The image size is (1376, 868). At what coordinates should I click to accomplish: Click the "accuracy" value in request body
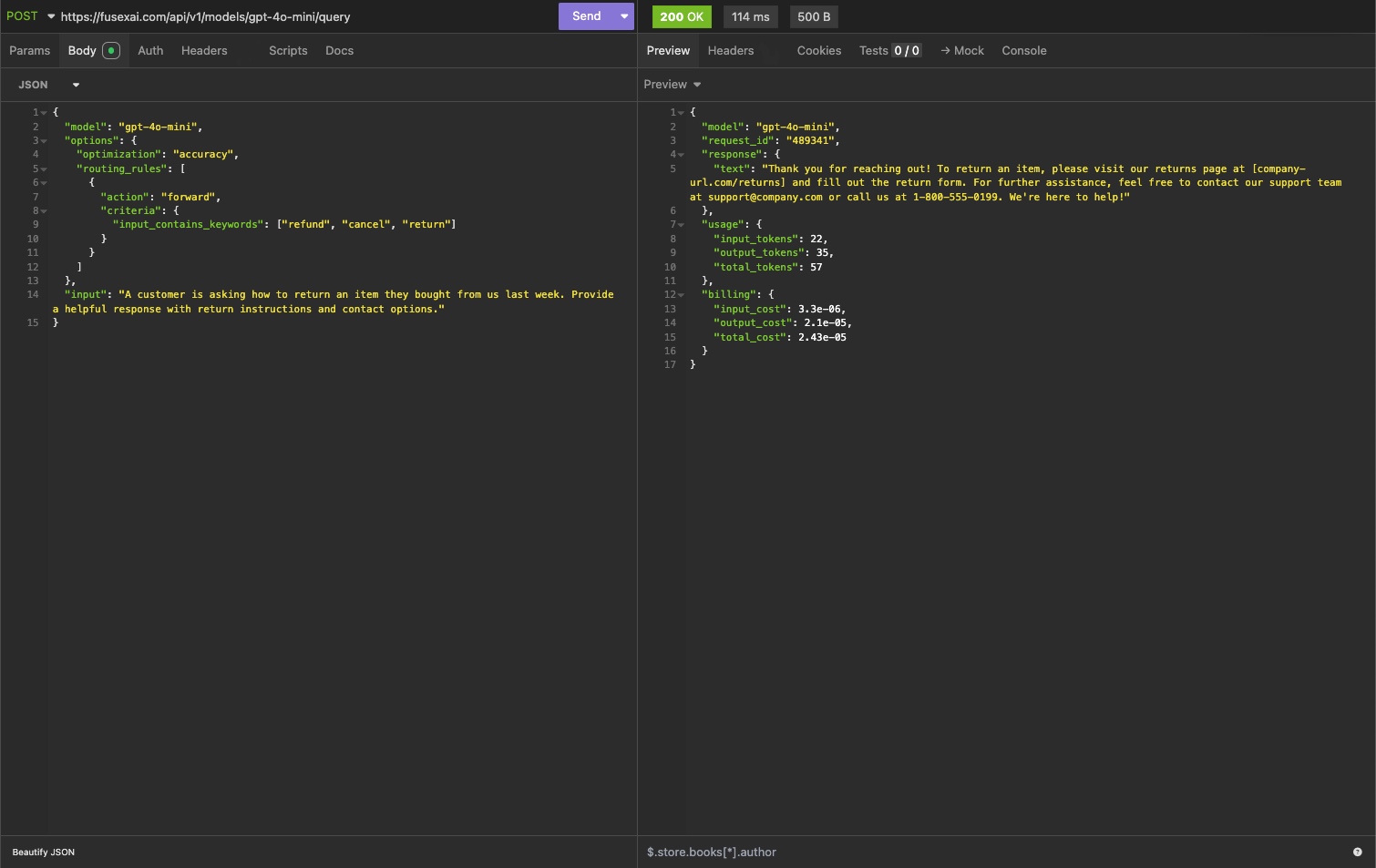(x=203, y=155)
